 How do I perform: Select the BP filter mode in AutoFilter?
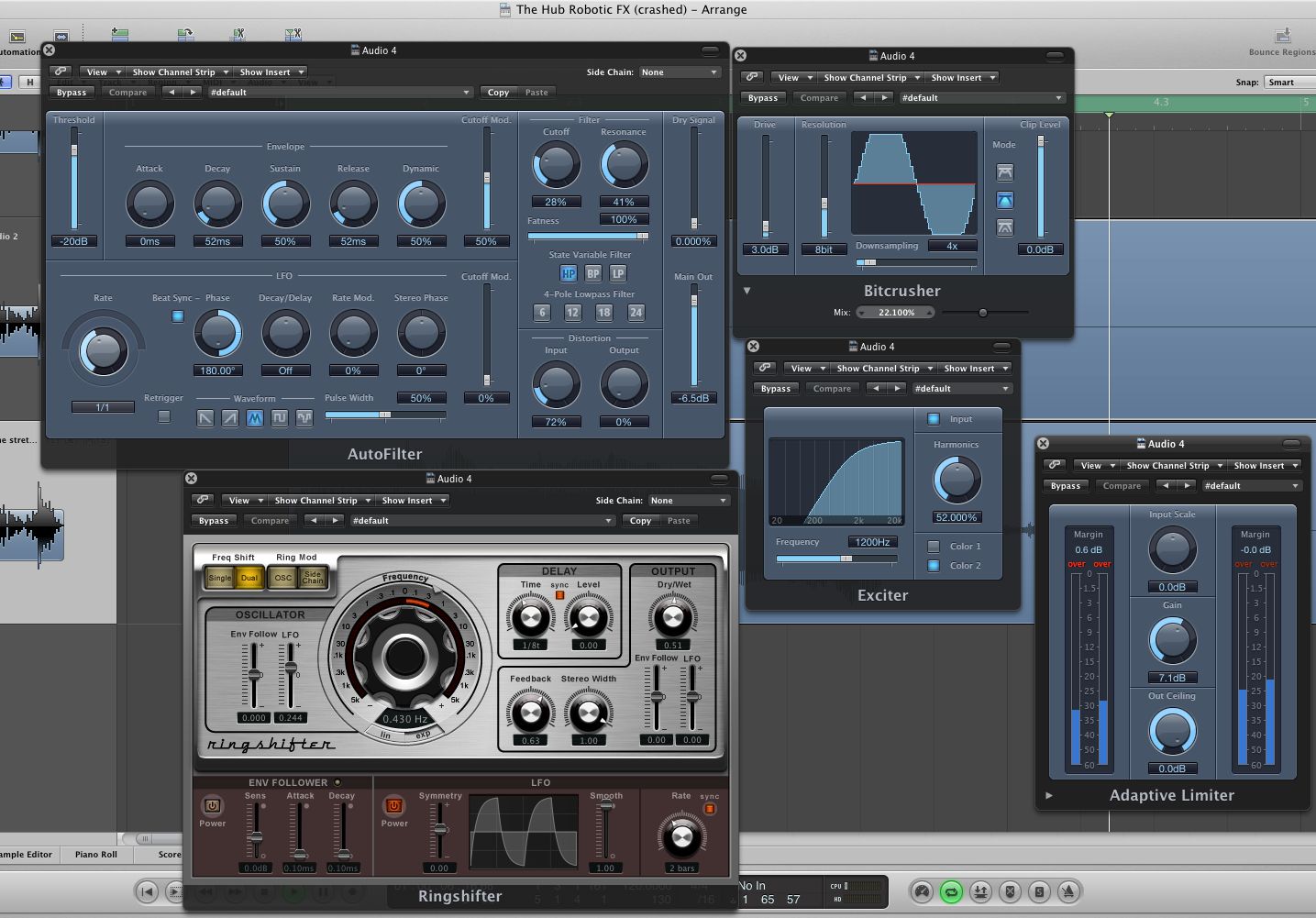point(593,273)
